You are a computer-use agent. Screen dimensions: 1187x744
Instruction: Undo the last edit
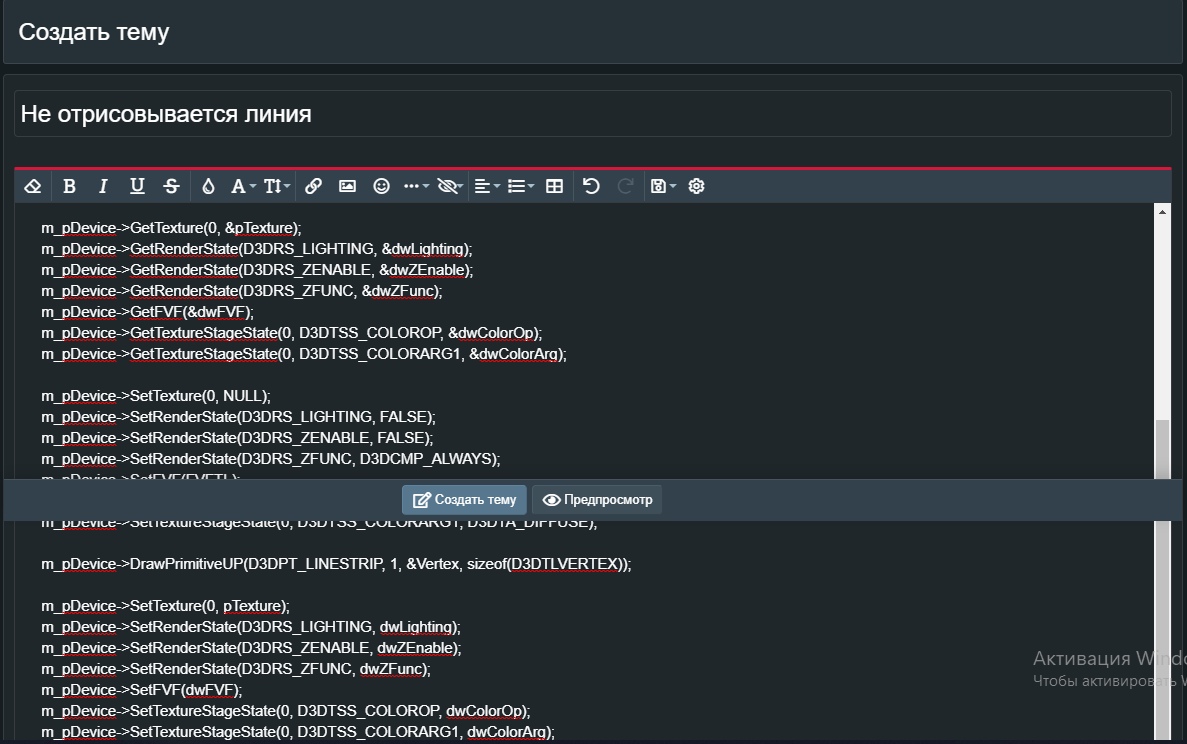[591, 186]
